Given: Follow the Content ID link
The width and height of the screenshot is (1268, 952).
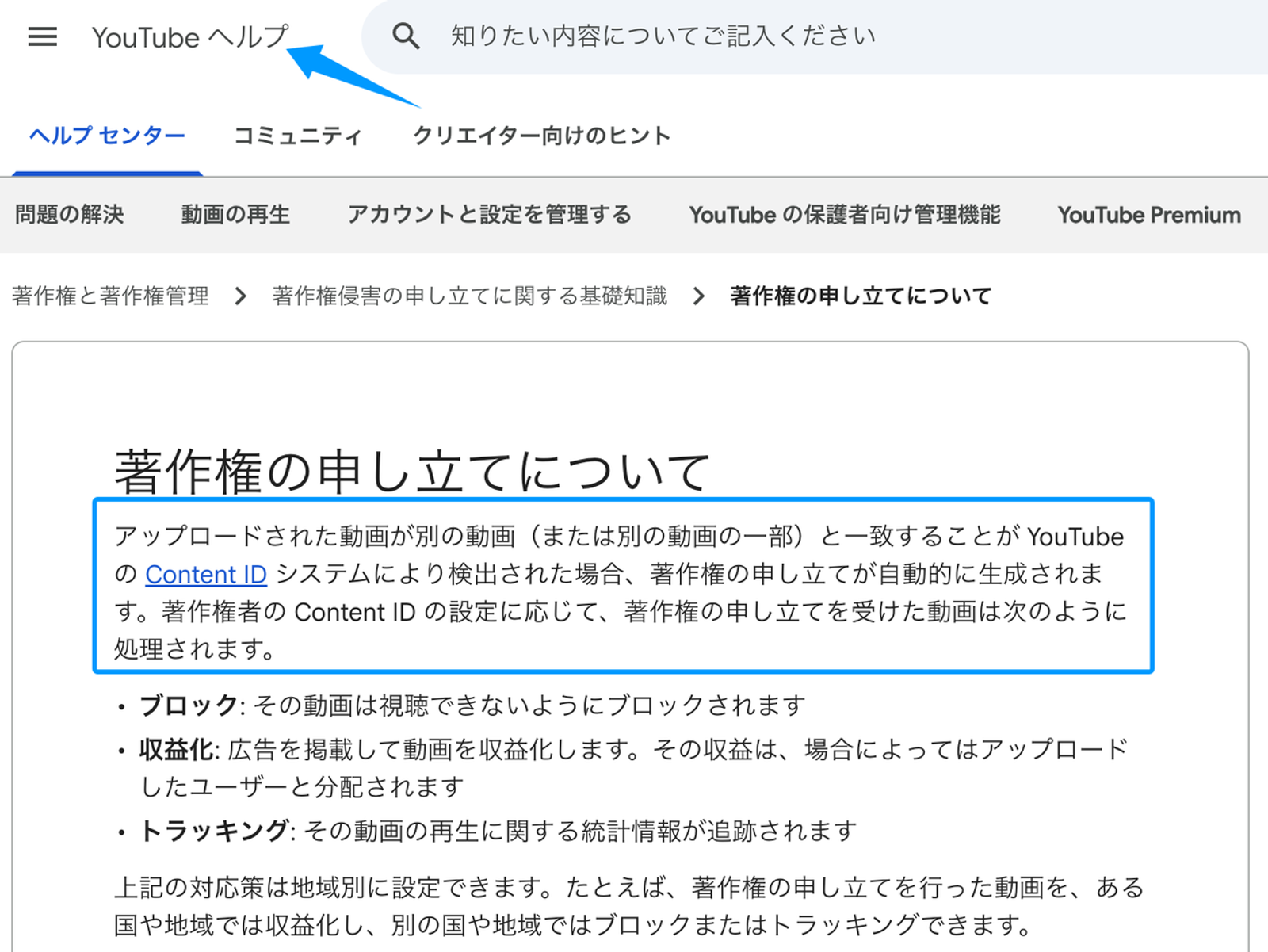Looking at the screenshot, I should point(206,574).
